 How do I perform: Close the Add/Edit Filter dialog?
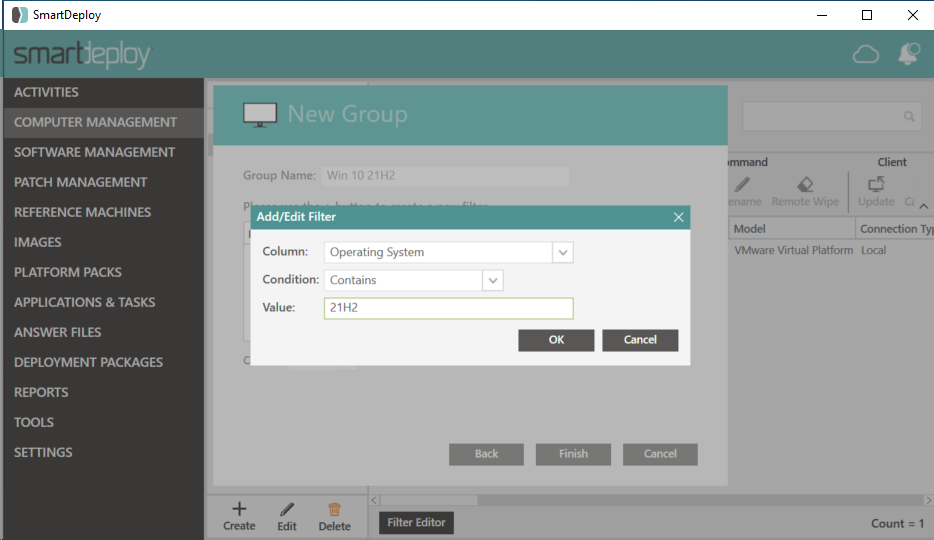(x=678, y=217)
